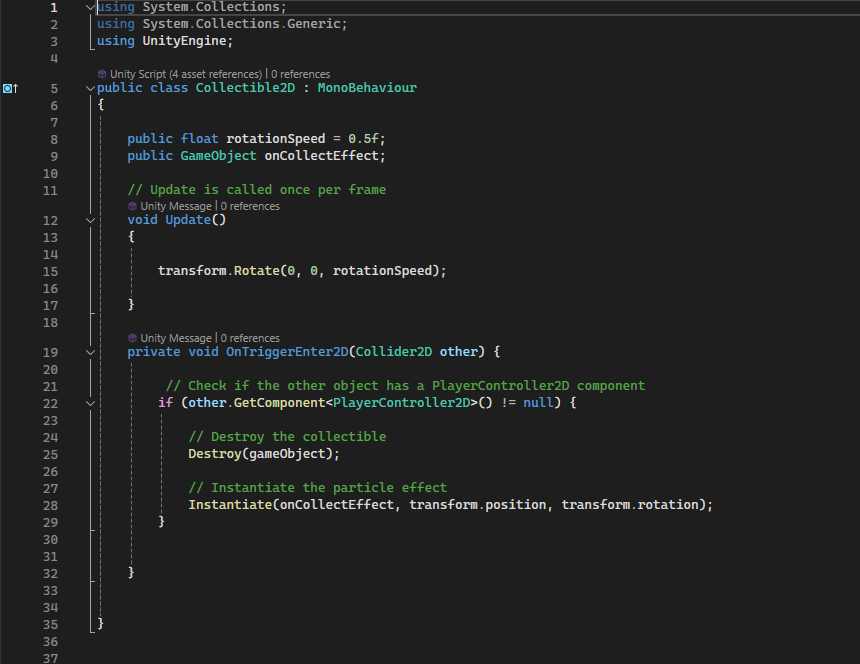Click '0 references' above OnTriggerEnter2D method
The height and width of the screenshot is (664, 860).
click(x=250, y=338)
